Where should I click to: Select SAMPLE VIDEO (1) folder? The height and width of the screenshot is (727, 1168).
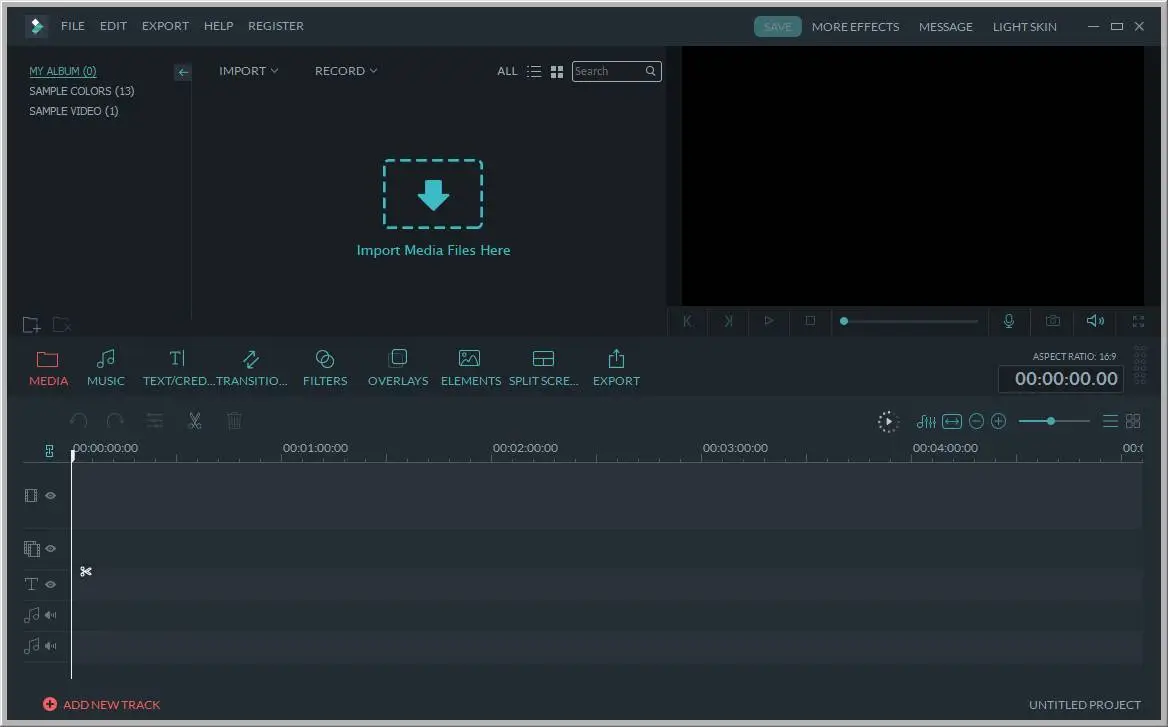point(74,111)
